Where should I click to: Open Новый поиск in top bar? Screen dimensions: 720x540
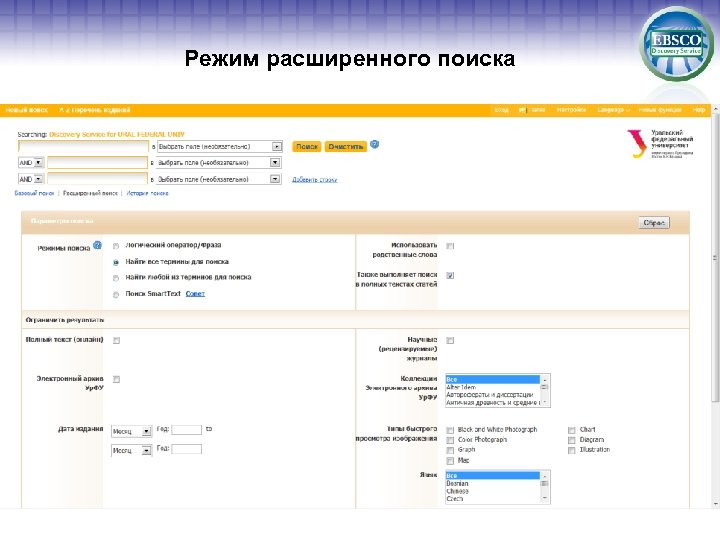pyautogui.click(x=27, y=110)
